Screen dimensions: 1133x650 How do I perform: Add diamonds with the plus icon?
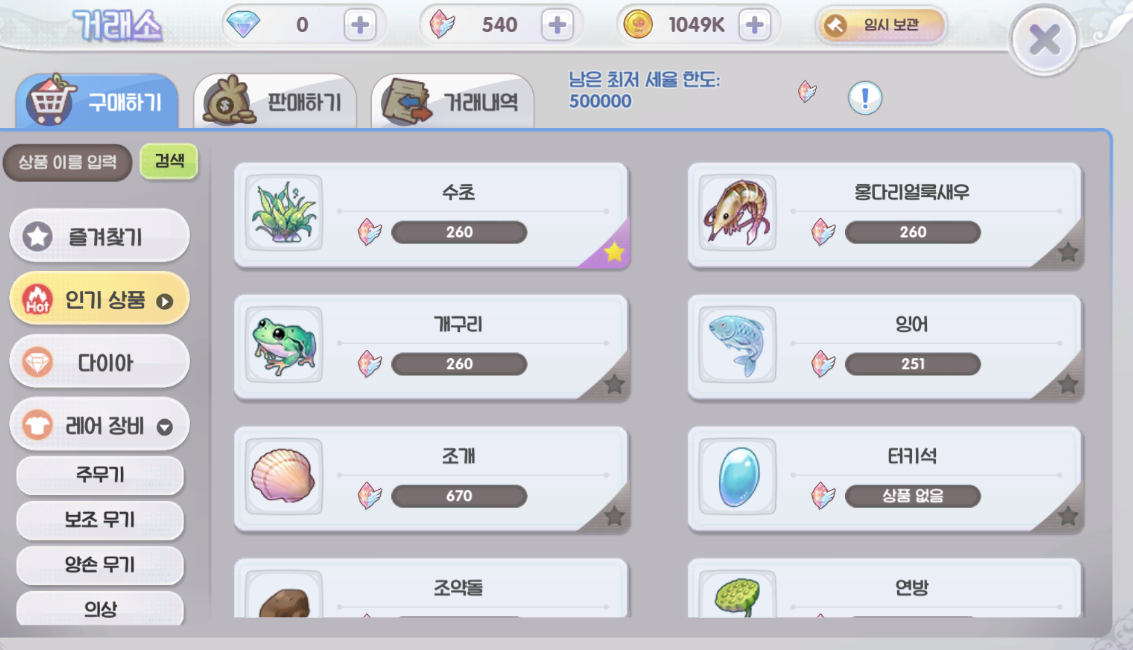point(360,25)
